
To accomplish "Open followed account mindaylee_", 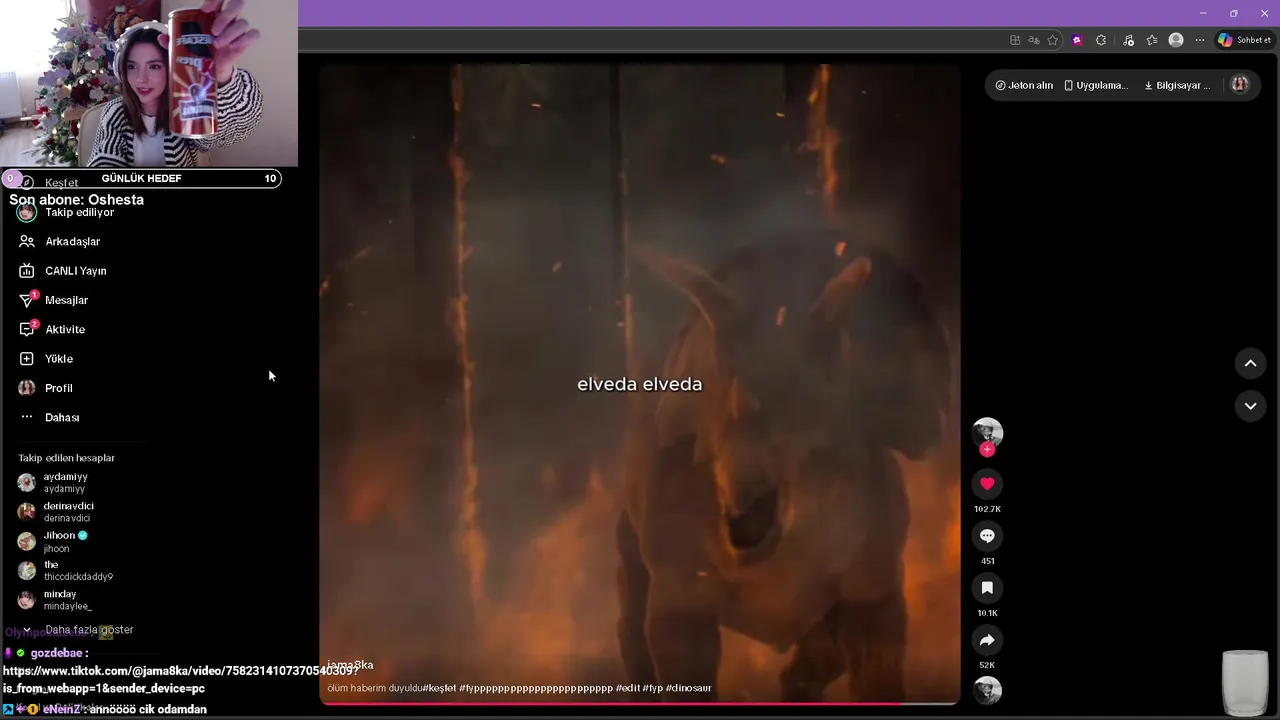I will pos(67,600).
